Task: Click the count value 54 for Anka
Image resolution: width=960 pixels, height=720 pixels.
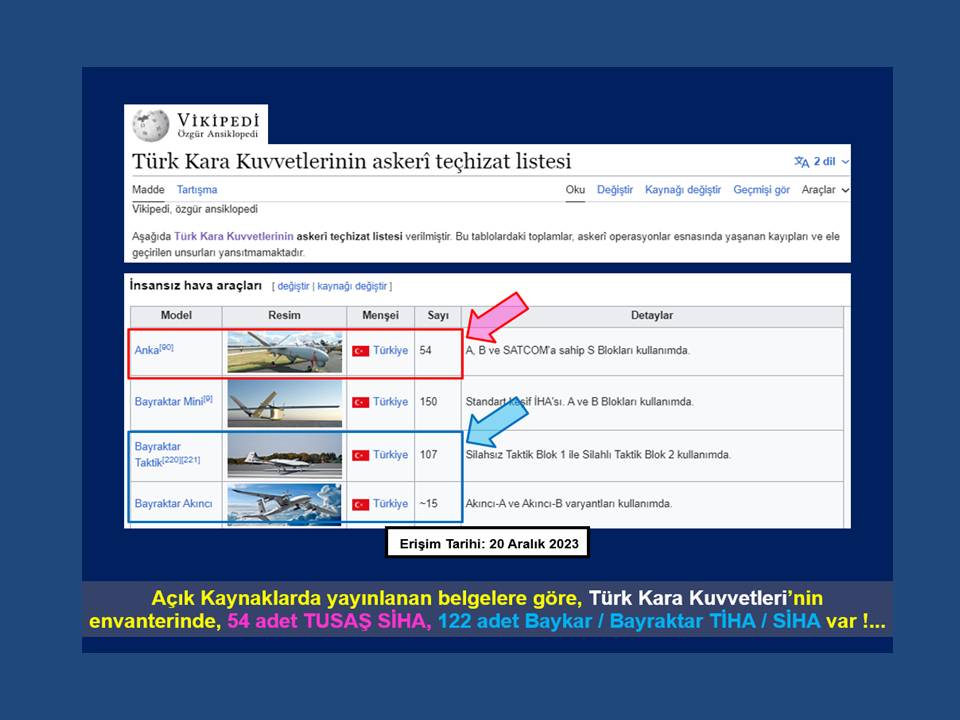Action: [x=426, y=350]
